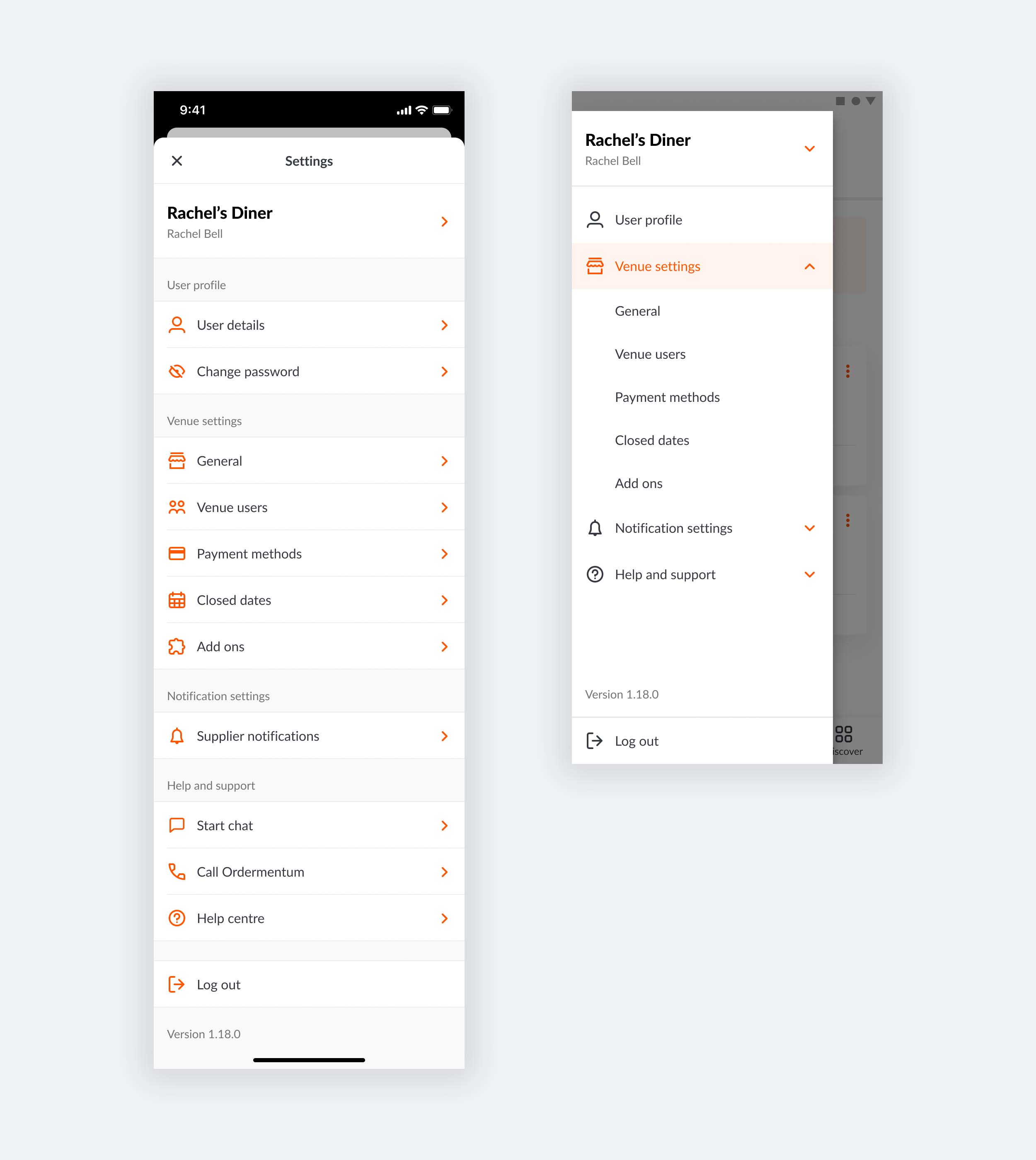The height and width of the screenshot is (1160, 1036).
Task: Click the Venue settings icon
Action: pyautogui.click(x=594, y=265)
